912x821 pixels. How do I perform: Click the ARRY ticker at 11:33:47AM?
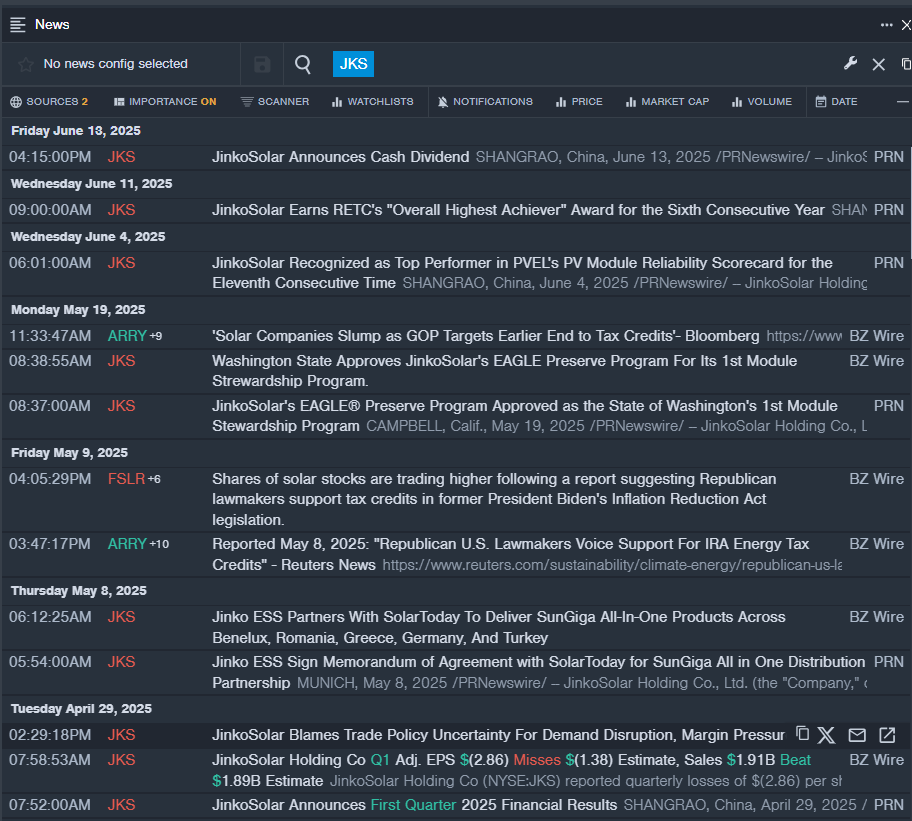[x=127, y=336]
